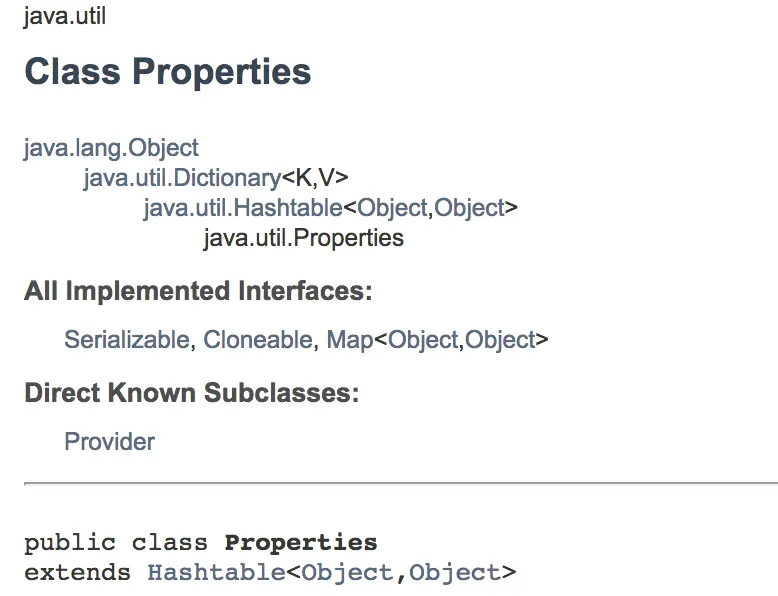Viewport: 778px width, 596px height.
Task: Click the Direct Known Subclasses label
Action: click(x=191, y=393)
